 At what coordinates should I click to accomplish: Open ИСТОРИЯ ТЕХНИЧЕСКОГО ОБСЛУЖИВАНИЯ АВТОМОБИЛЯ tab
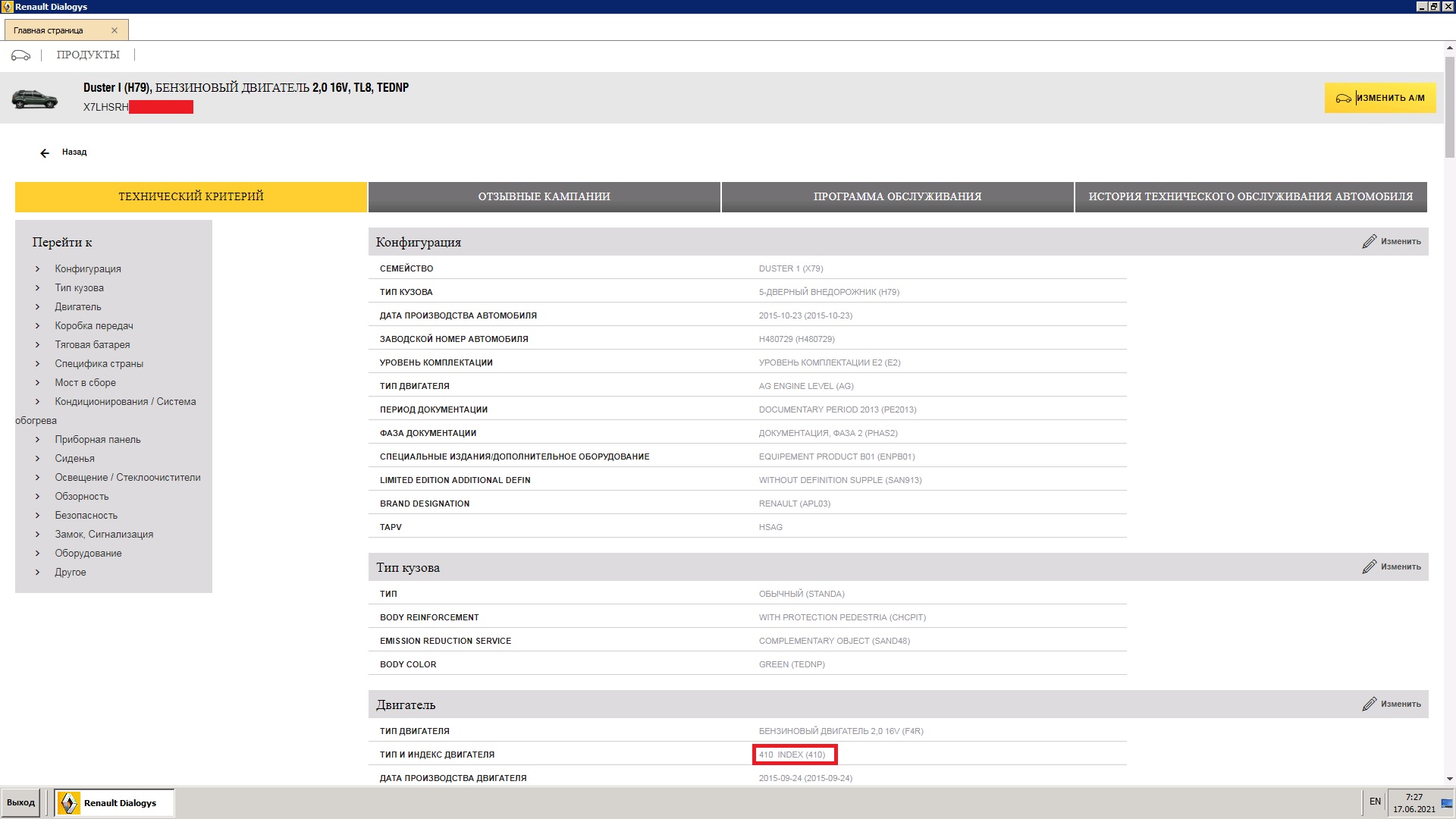pos(1251,196)
